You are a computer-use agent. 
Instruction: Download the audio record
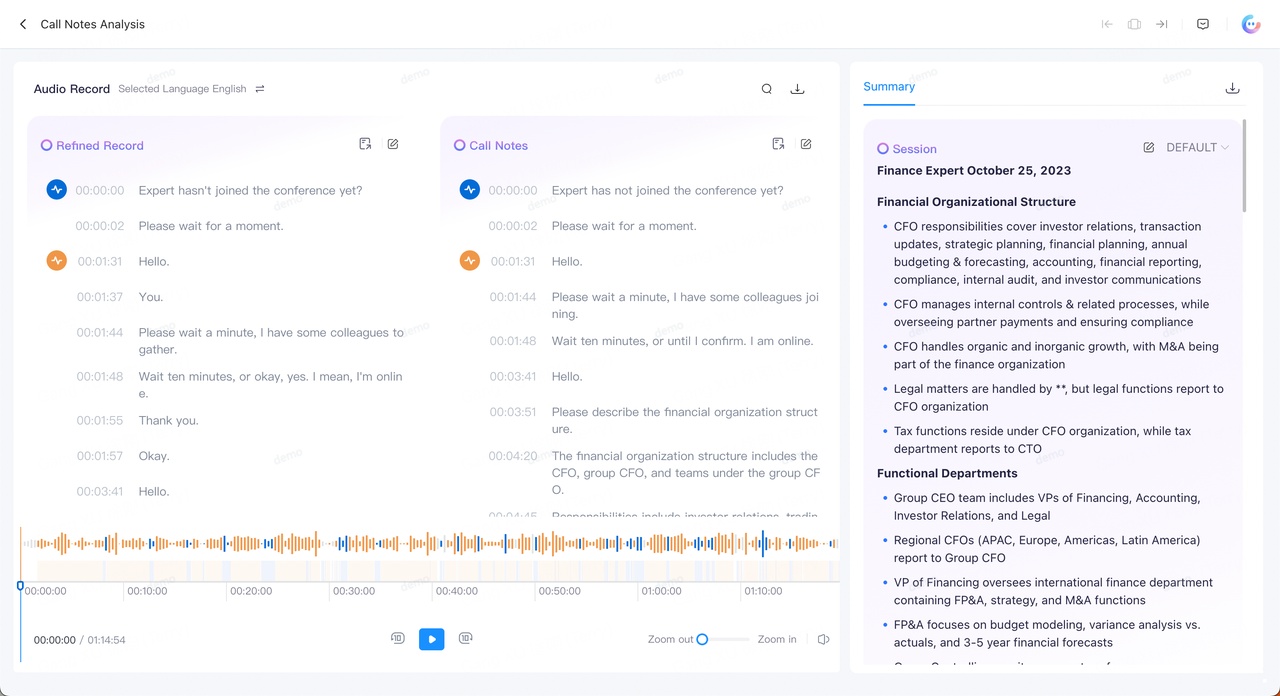(797, 89)
